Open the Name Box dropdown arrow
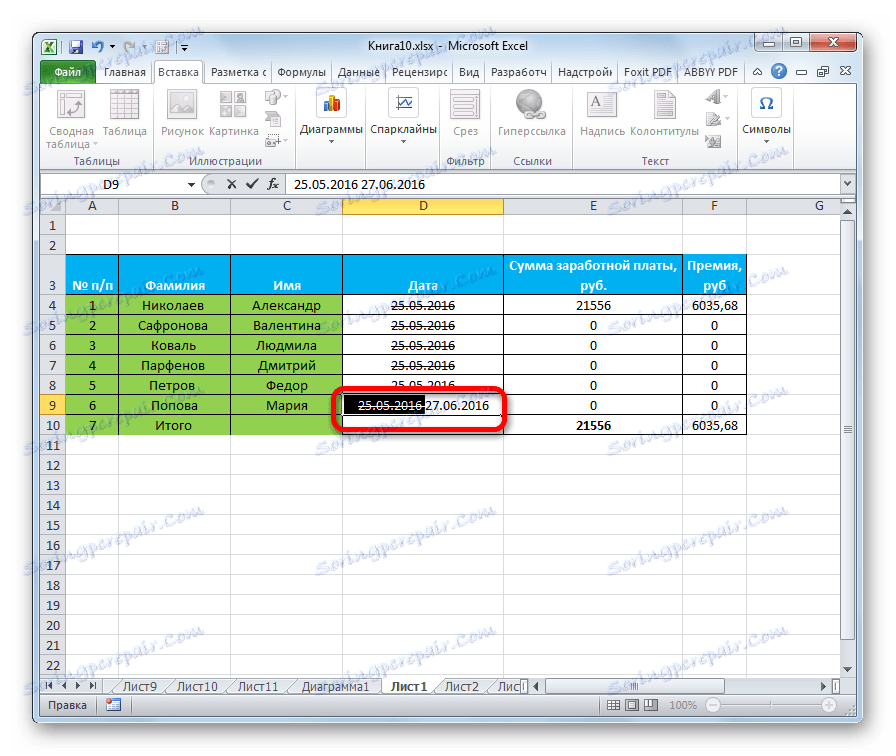This screenshot has width=896, height=756. [x=190, y=185]
